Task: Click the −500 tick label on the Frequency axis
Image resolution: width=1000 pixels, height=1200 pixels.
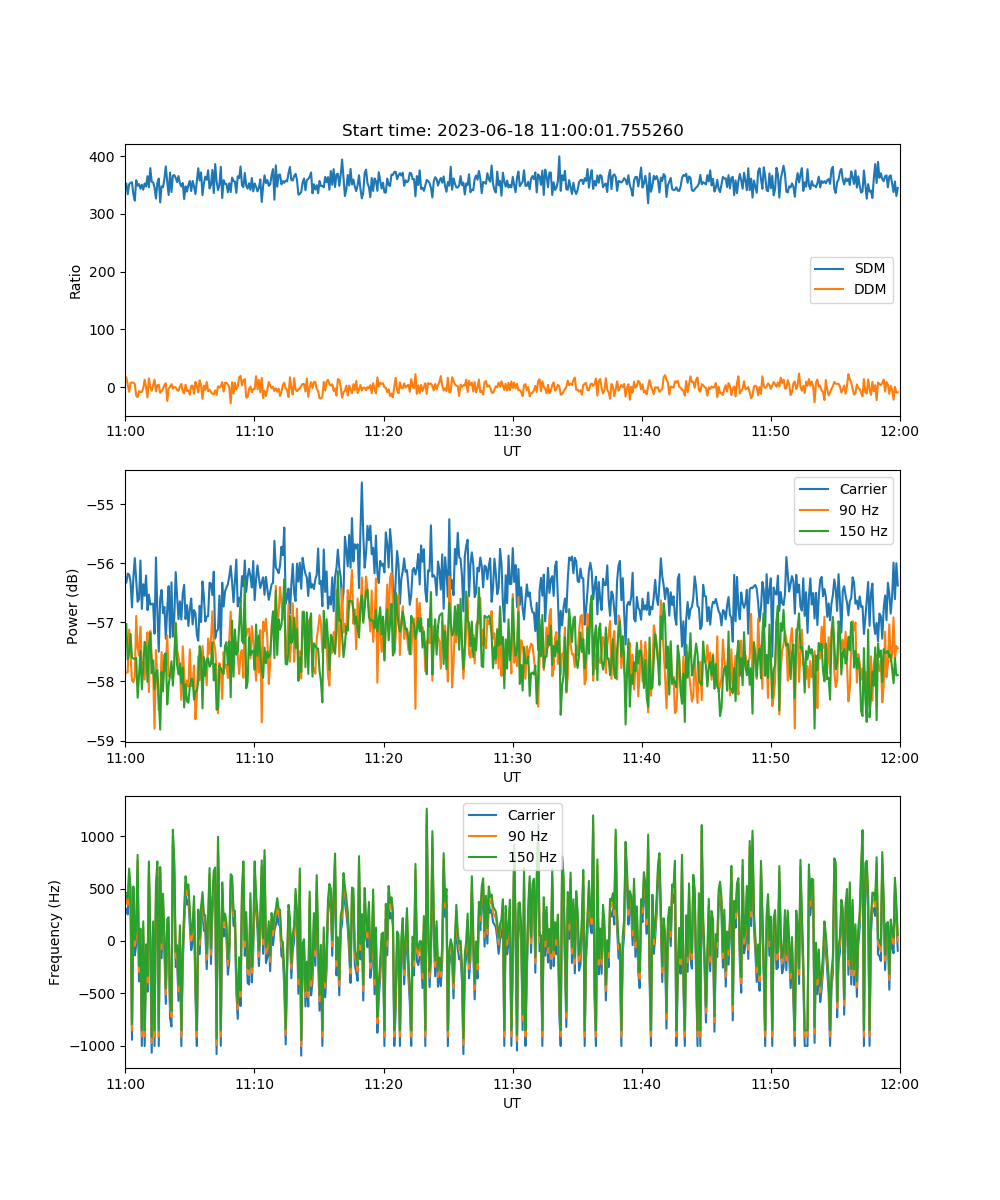Action: (99, 994)
